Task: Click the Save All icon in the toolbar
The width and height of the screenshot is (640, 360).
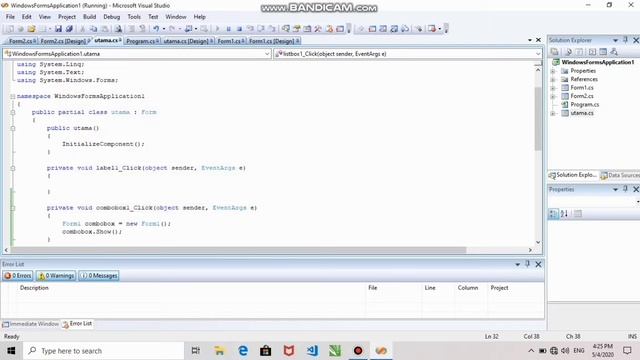Action: pos(69,29)
